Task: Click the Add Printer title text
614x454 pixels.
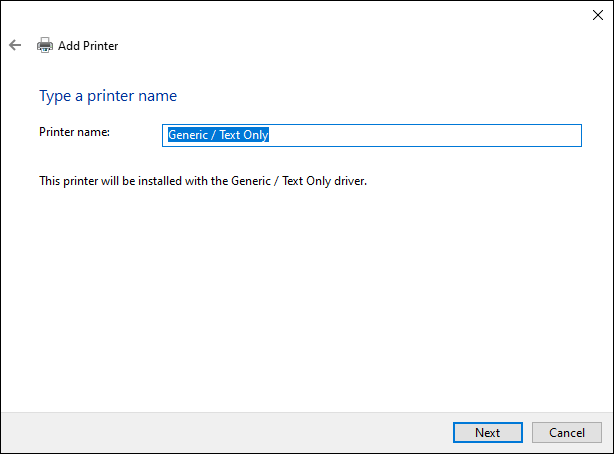Action: (x=88, y=46)
